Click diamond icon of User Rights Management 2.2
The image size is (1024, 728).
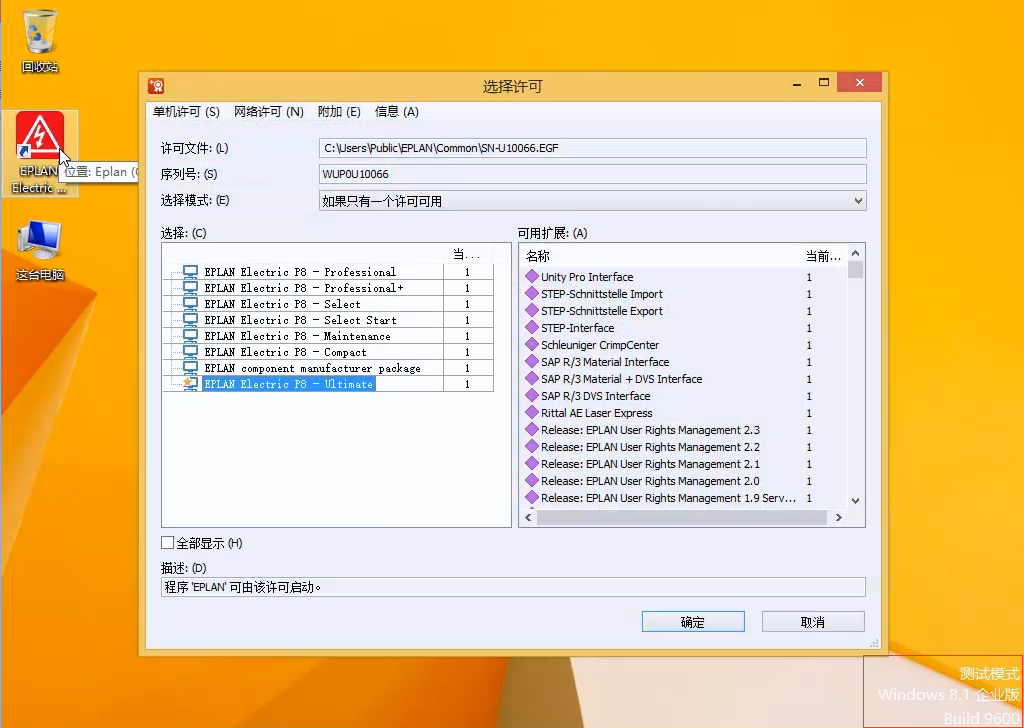pos(532,447)
